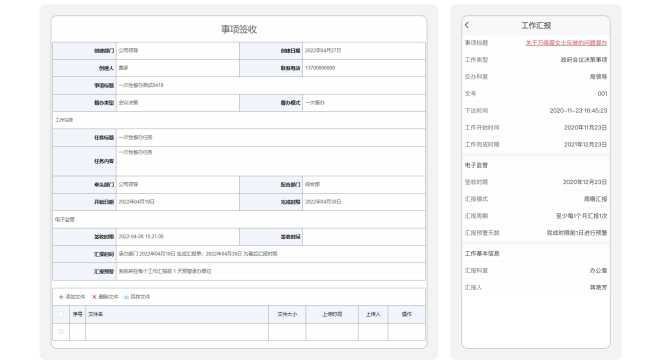The image size is (665, 360).
Task: Click the 任务内容 text area
Action: 271,161
